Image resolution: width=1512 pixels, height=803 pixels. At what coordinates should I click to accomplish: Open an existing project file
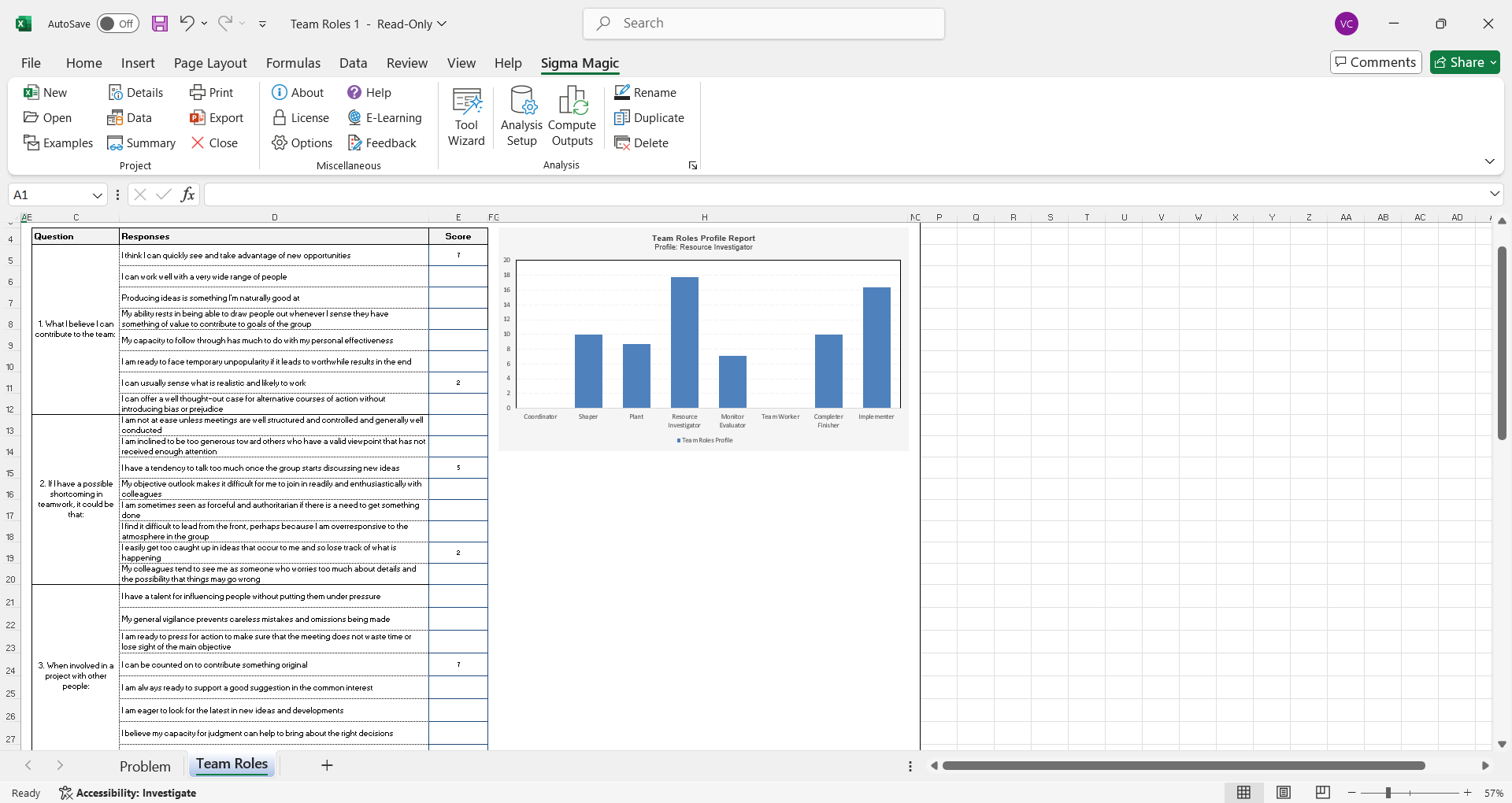point(47,117)
